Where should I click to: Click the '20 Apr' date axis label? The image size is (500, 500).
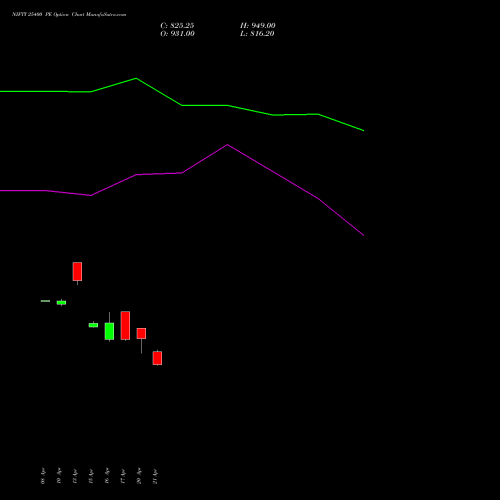pos(139,476)
